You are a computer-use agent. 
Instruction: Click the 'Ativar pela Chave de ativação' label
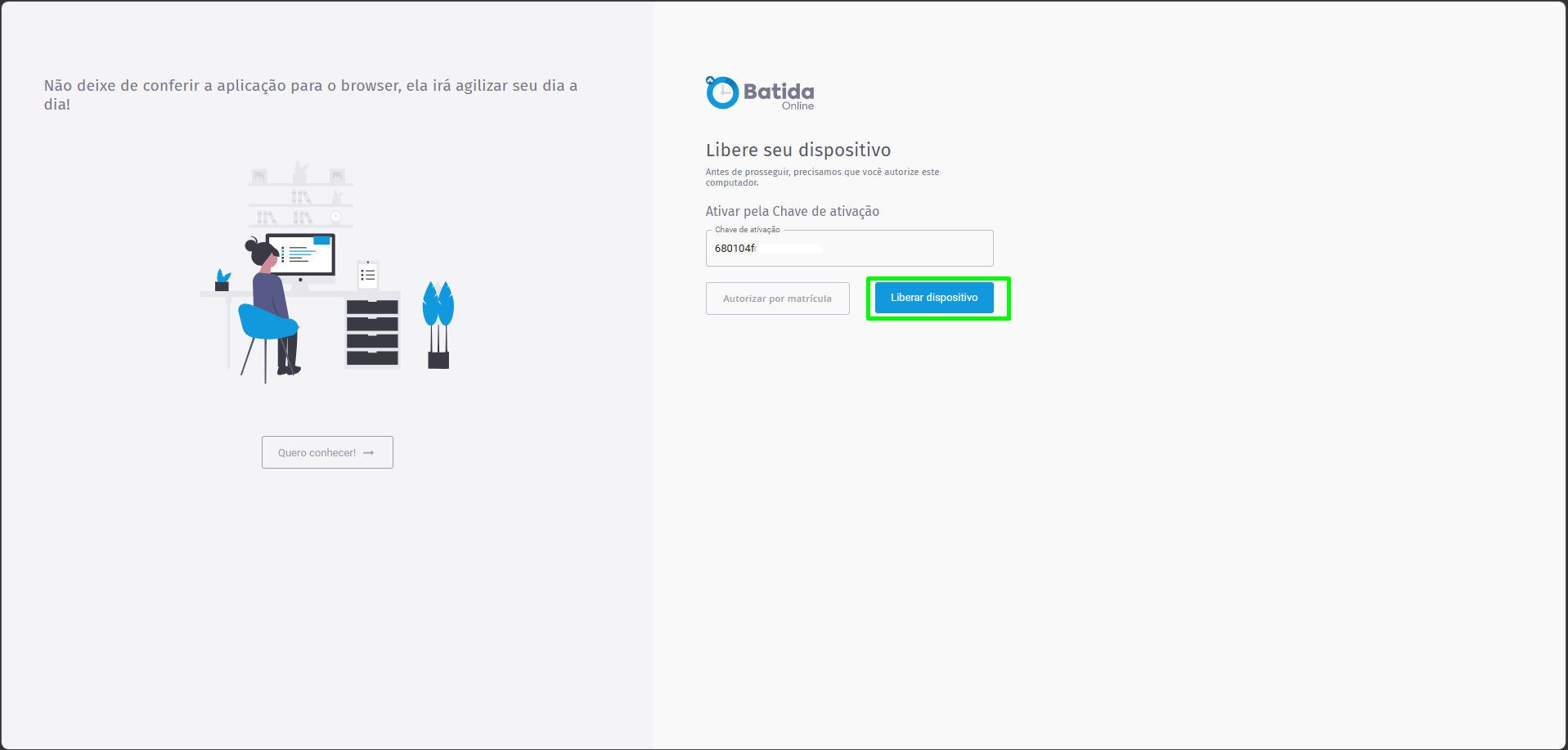[793, 211]
